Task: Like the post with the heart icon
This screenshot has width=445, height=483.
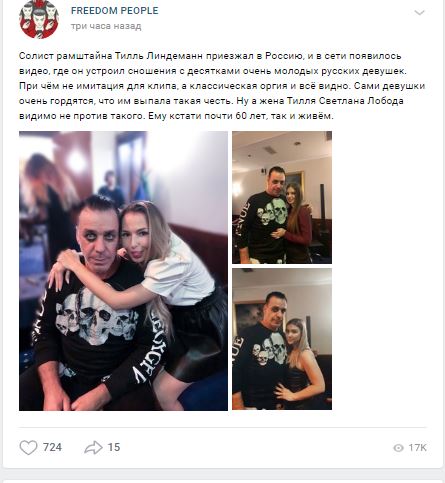Action: pos(28,447)
